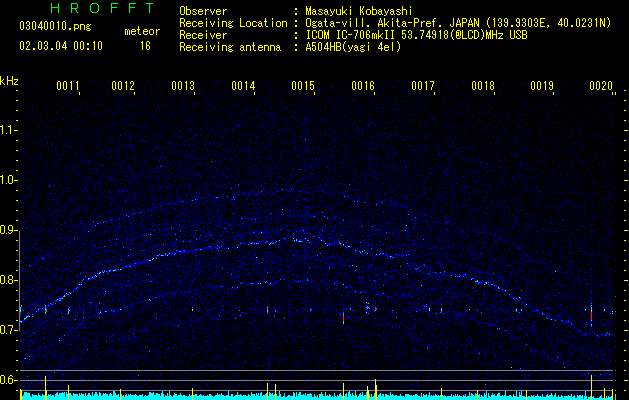
Task: Click the 1.0 kHz axis label
Action: tap(8, 180)
